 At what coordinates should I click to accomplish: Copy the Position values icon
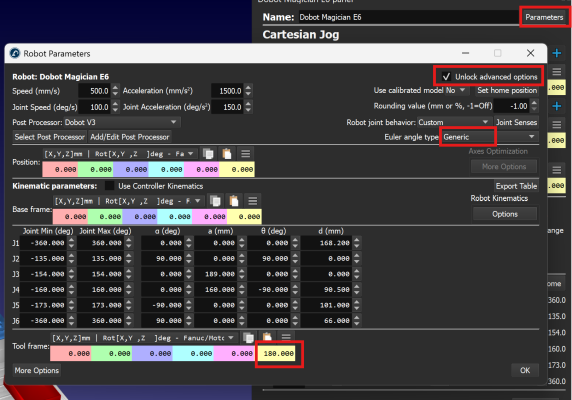click(208, 154)
